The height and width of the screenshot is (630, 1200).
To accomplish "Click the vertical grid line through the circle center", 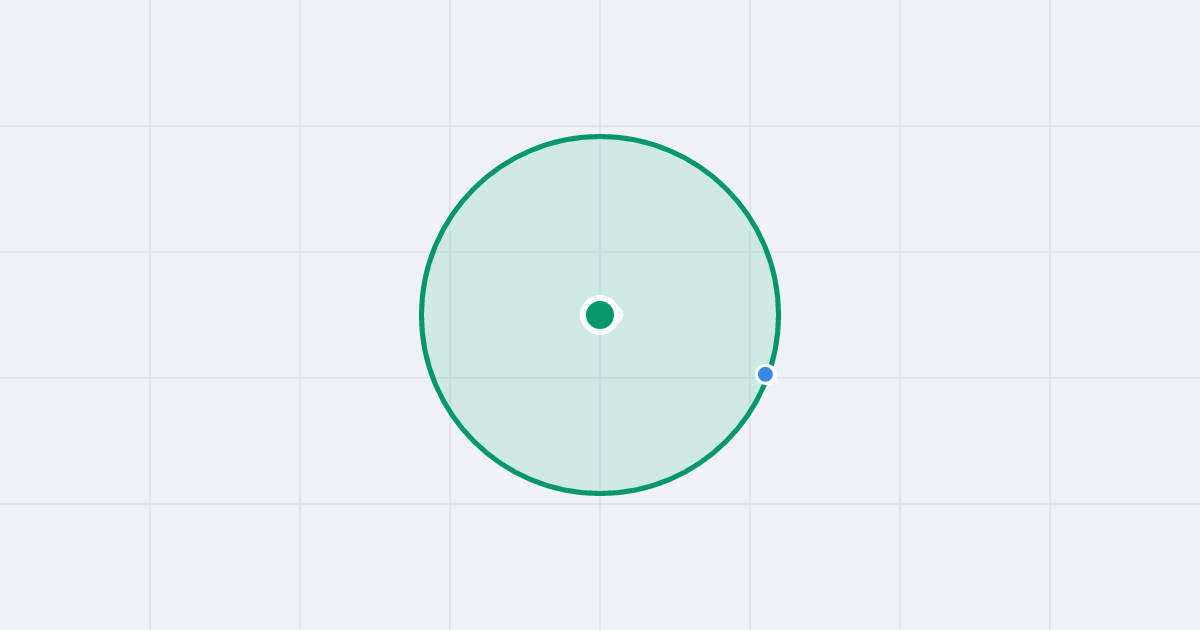I will coord(600,220).
